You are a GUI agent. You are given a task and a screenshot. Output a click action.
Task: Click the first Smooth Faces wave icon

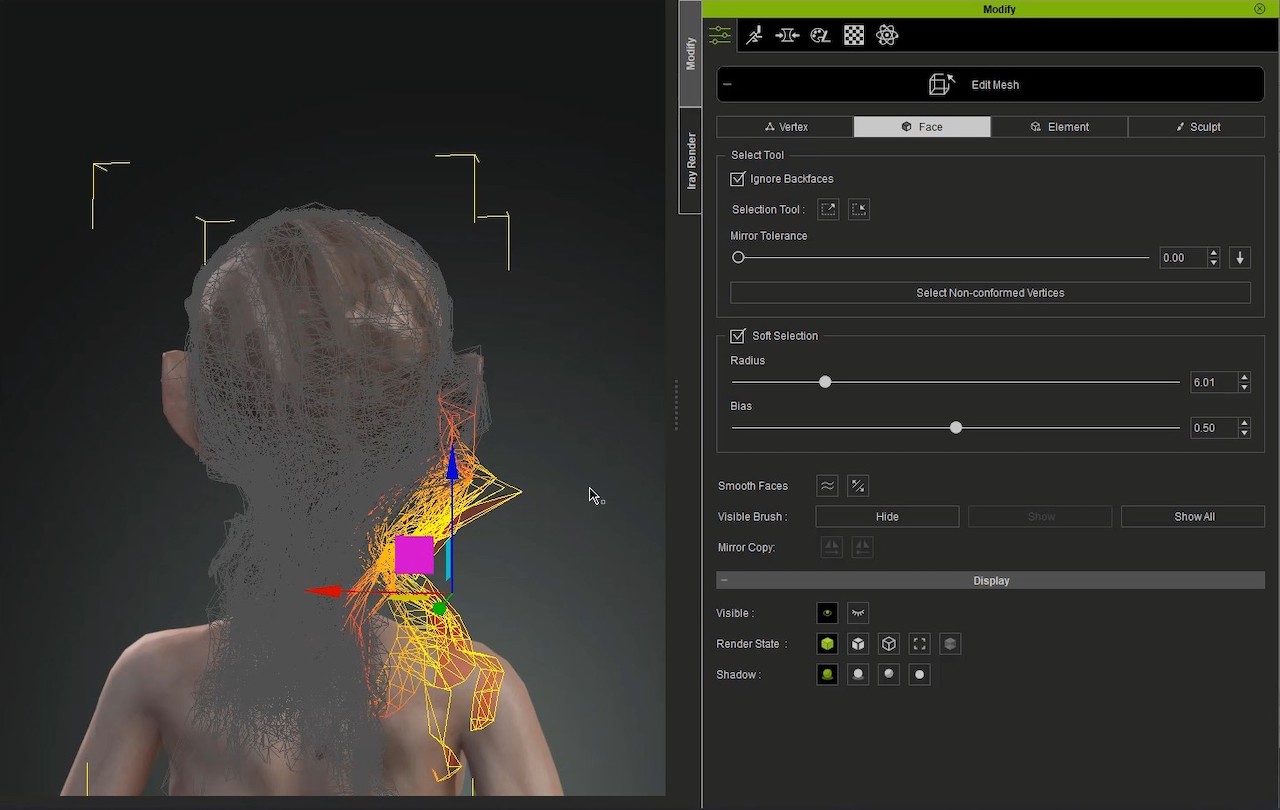(x=827, y=486)
